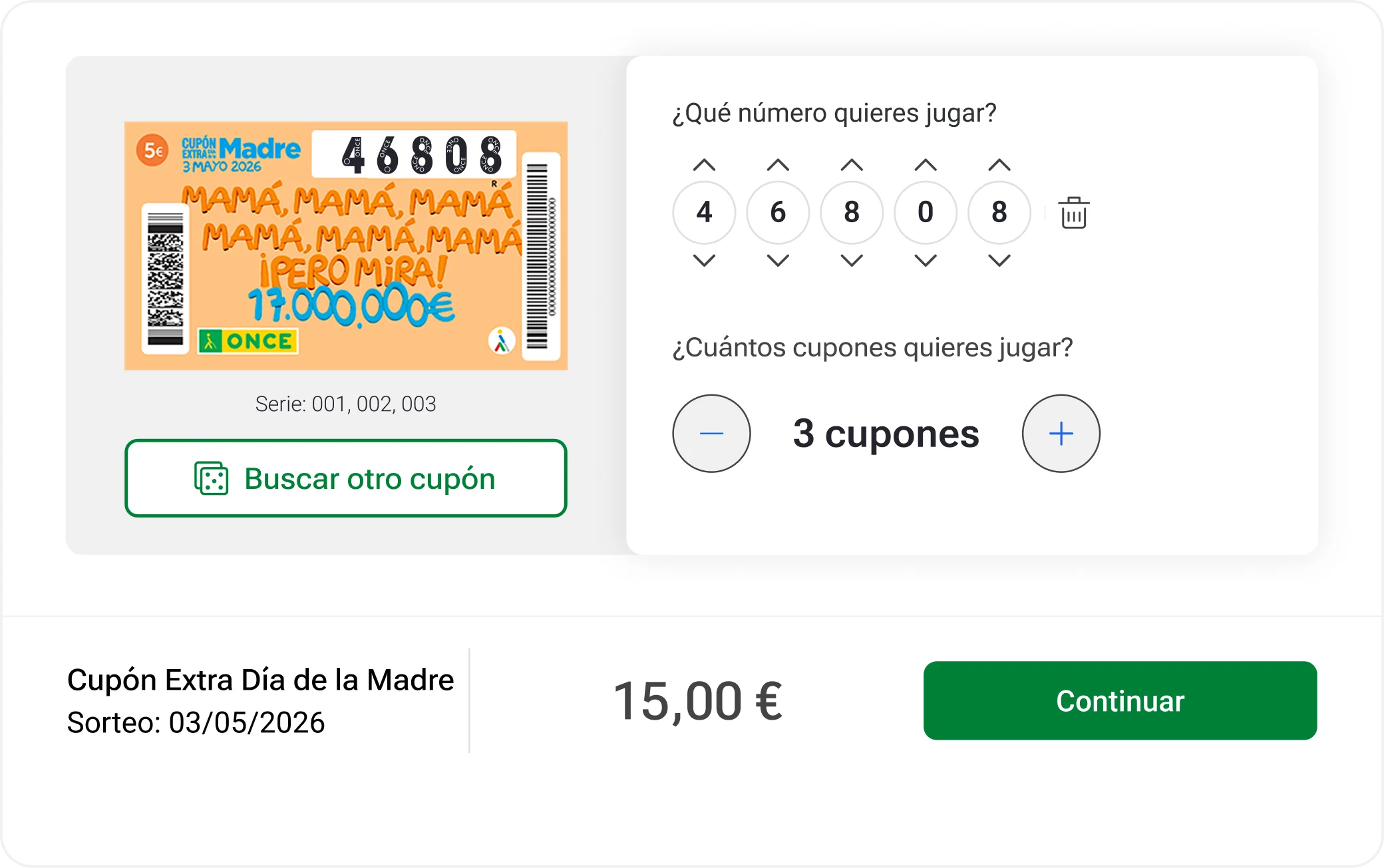Image resolution: width=1384 pixels, height=868 pixels.
Task: Increase the second digit showing 6
Action: (x=778, y=165)
